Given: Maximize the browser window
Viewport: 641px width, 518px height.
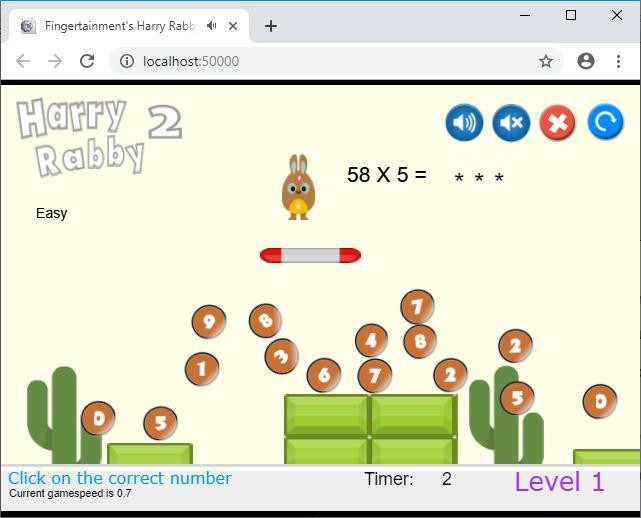Looking at the screenshot, I should [571, 15].
